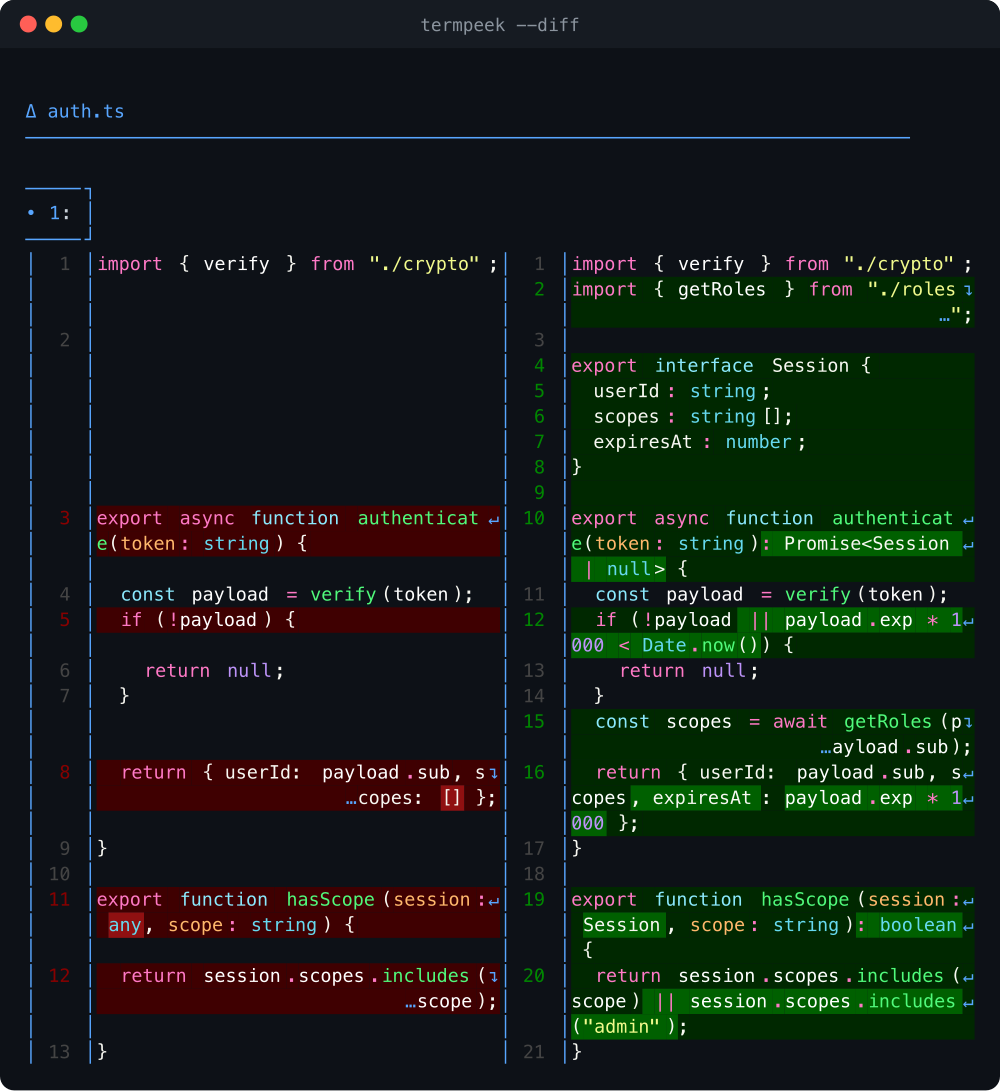Click the green line number 19
The image size is (1000, 1091).
point(534,900)
